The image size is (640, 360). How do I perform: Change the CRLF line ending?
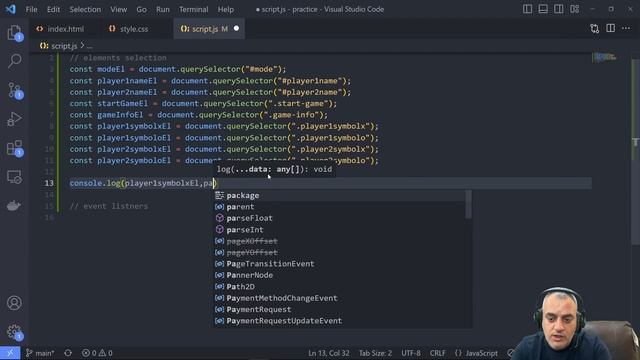click(x=438, y=353)
